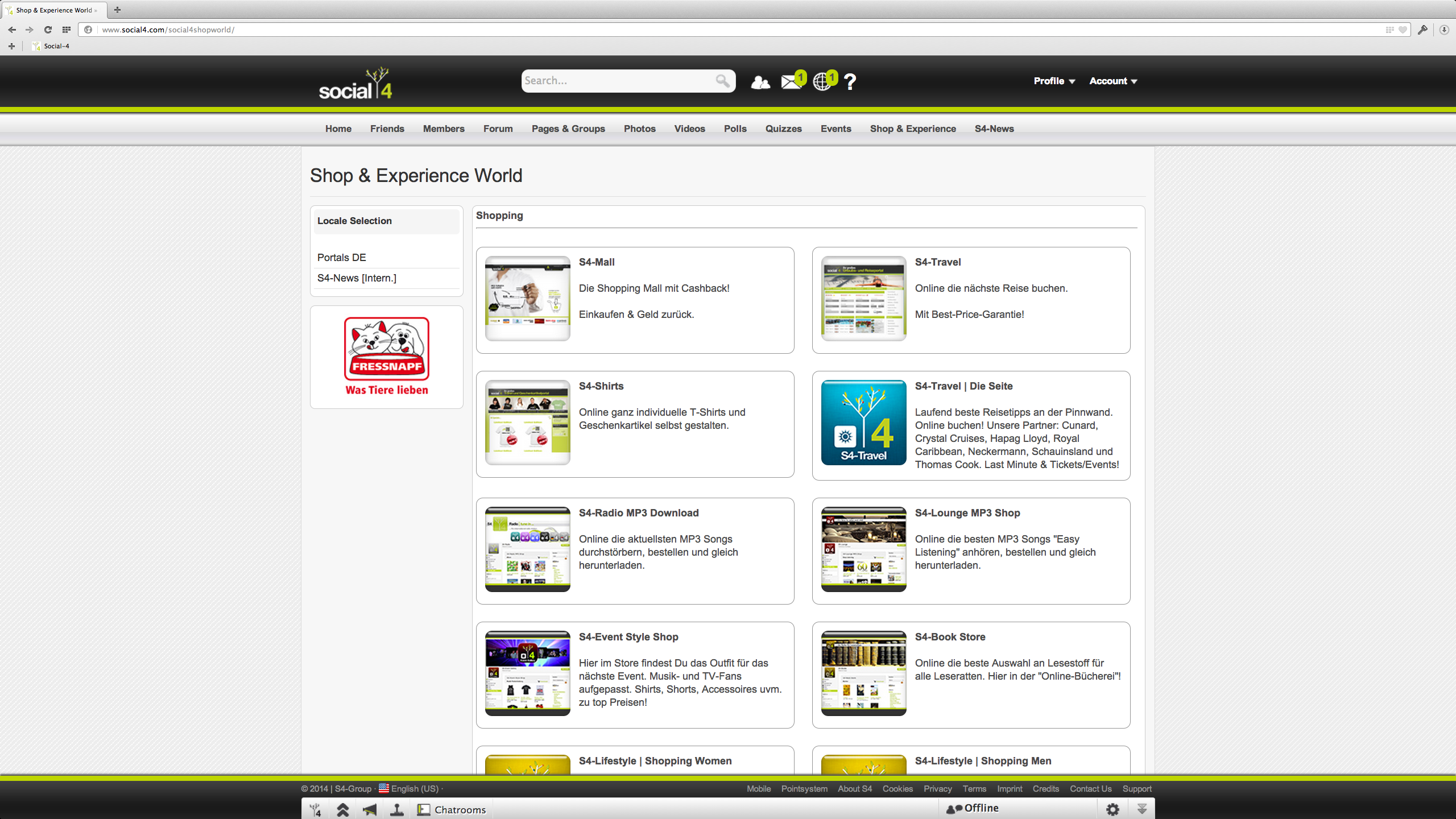
Task: Open Members in the navigation bar
Action: pyautogui.click(x=444, y=129)
